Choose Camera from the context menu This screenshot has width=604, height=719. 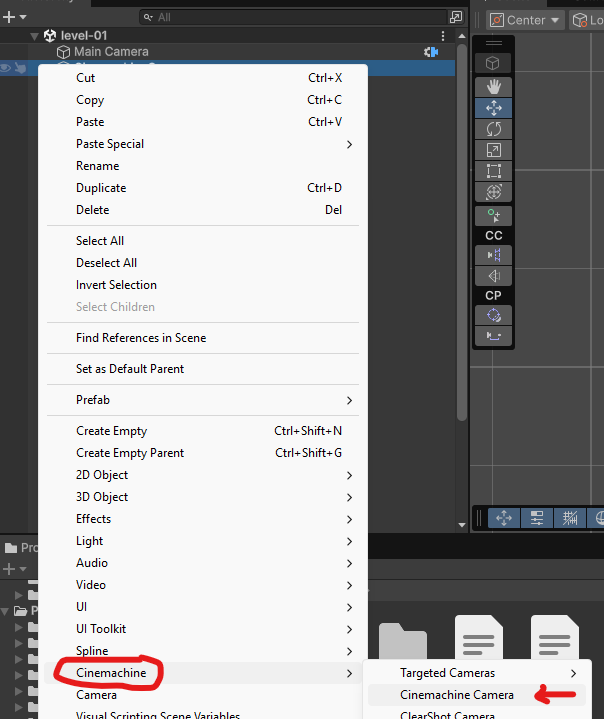click(x=203, y=695)
